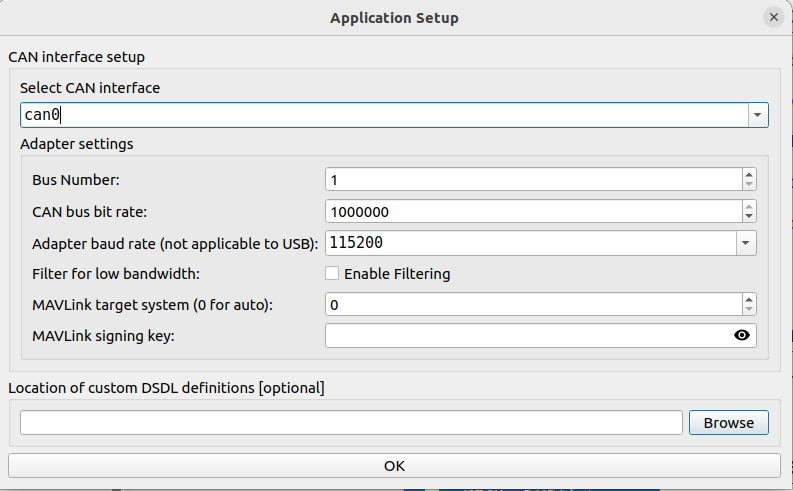793x491 pixels.
Task: Decrease the Bus Number with down arrow
Action: 748,185
